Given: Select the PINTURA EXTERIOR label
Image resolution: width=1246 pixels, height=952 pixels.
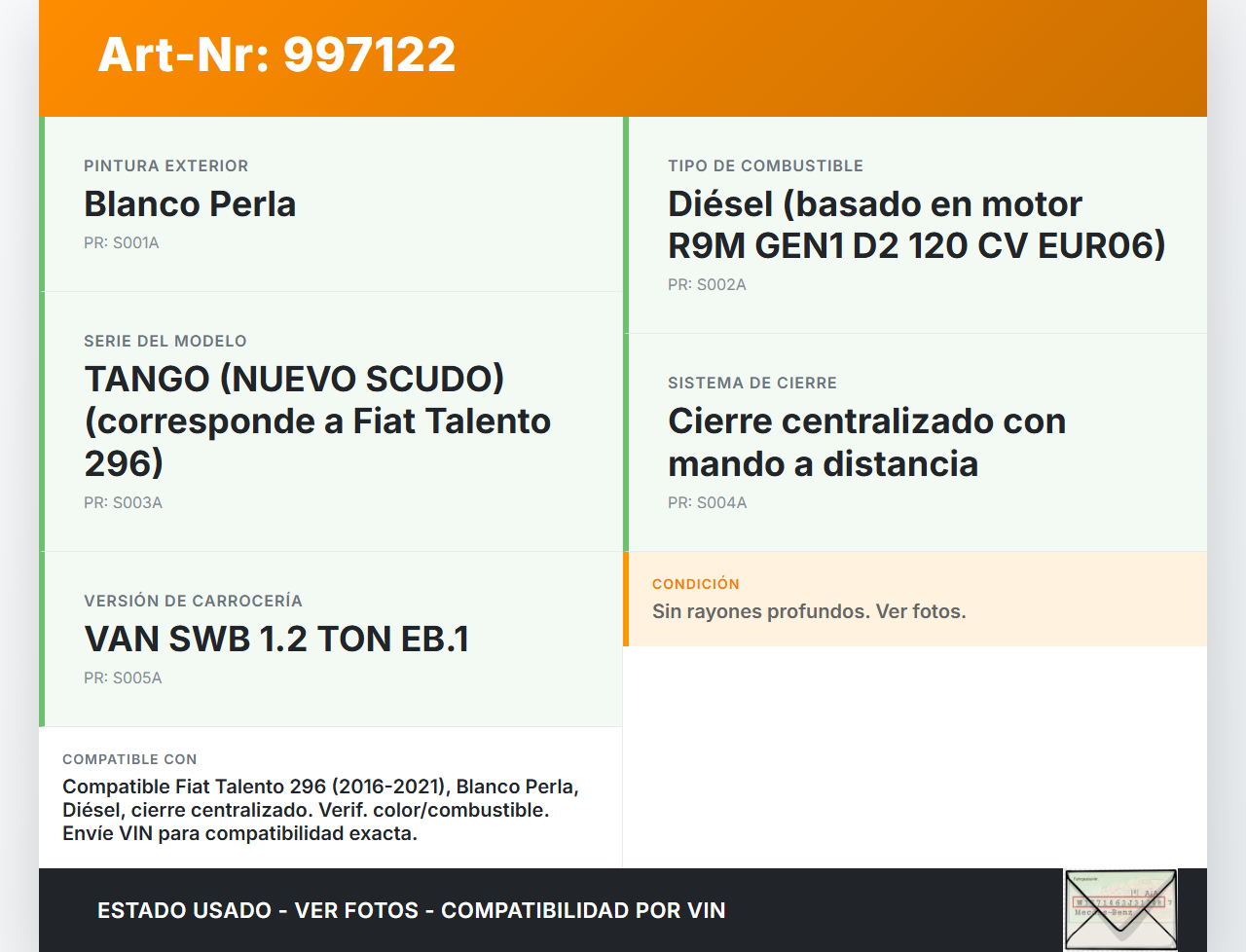Looking at the screenshot, I should coord(166,165).
